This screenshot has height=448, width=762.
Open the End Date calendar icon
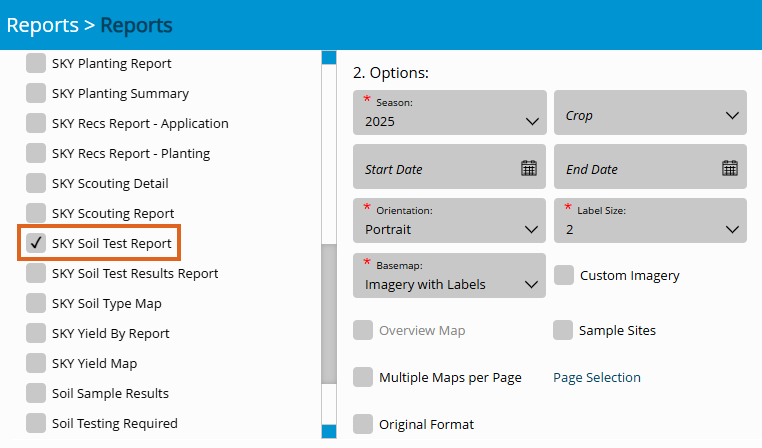click(730, 168)
